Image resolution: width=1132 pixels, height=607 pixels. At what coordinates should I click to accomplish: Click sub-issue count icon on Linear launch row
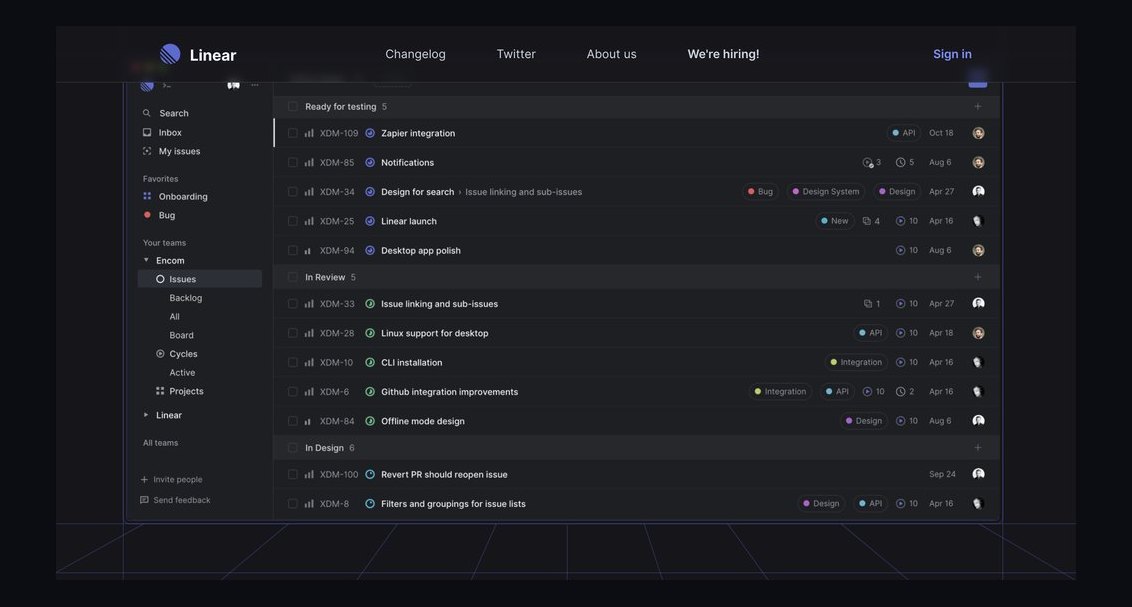(866, 221)
